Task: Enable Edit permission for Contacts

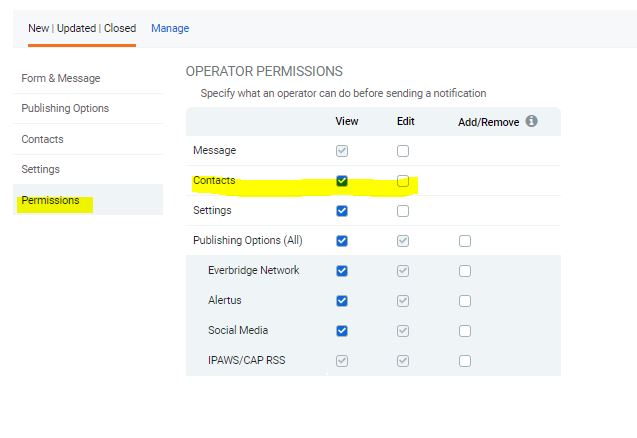Action: coord(403,181)
